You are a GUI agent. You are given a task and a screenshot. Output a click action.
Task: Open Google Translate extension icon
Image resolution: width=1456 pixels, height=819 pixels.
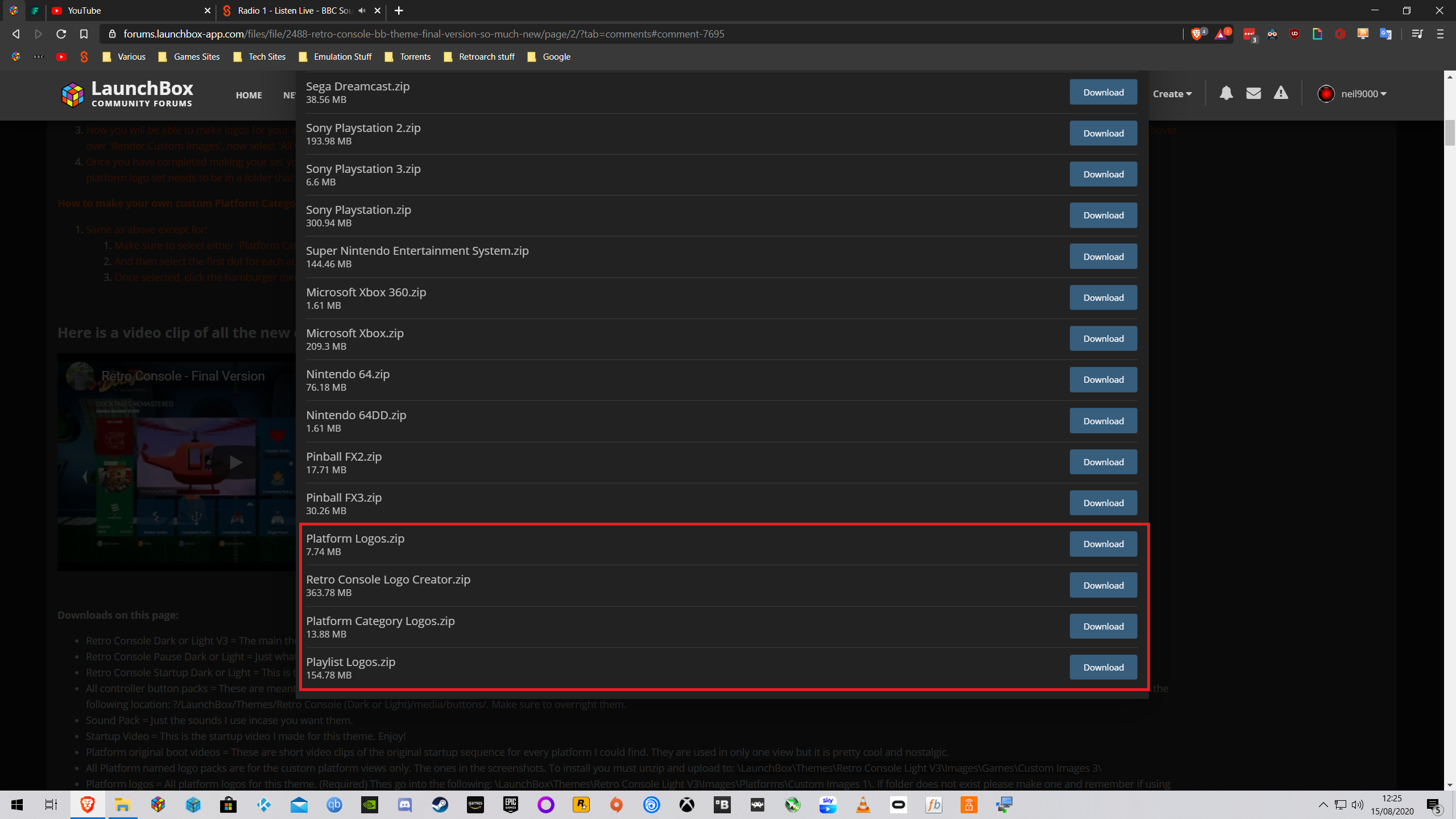click(x=1385, y=34)
